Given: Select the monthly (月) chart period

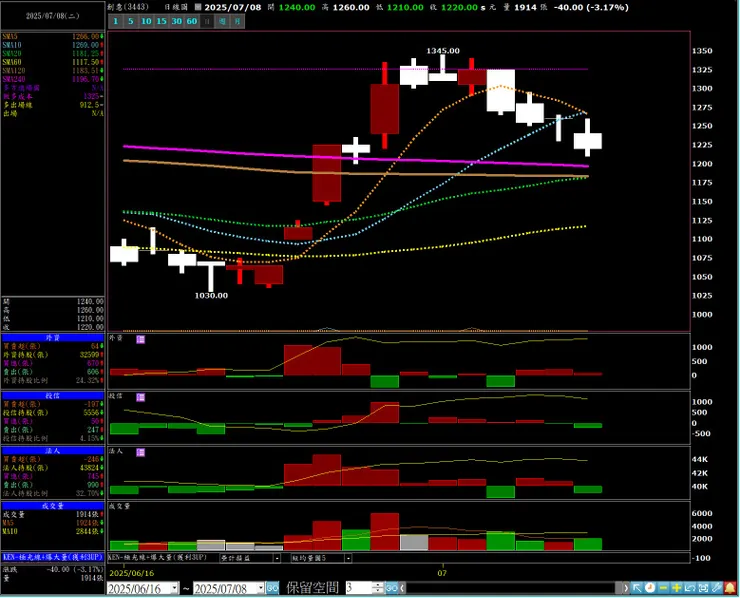Looking at the screenshot, I should [237, 21].
